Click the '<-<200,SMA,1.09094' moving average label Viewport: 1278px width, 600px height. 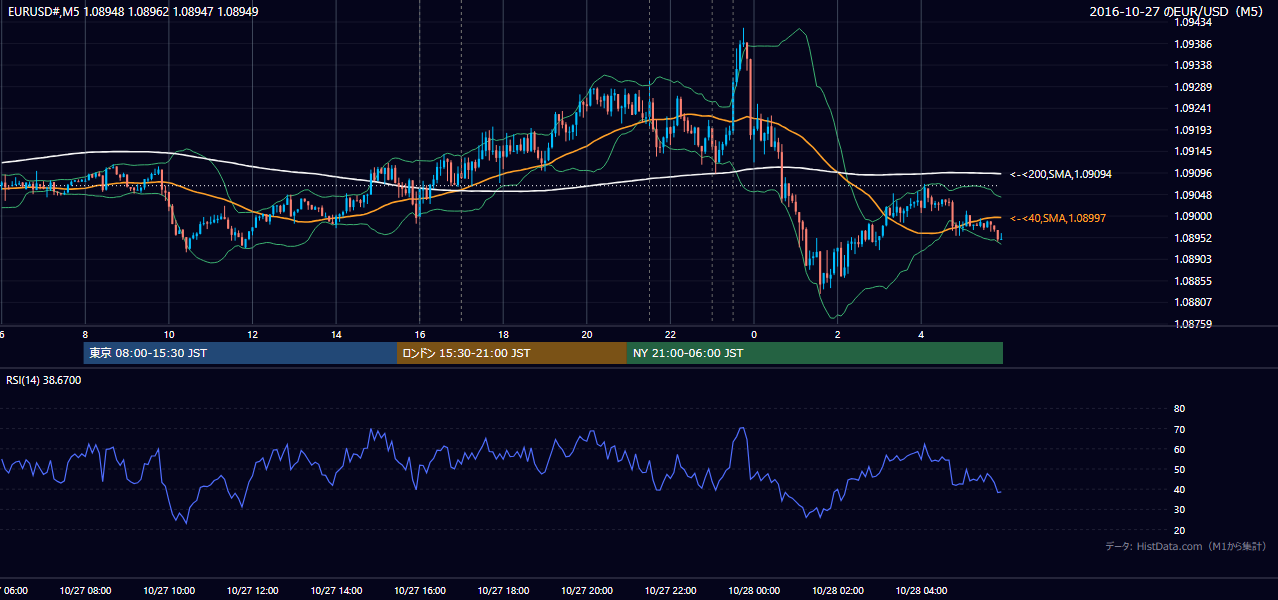click(x=1061, y=174)
